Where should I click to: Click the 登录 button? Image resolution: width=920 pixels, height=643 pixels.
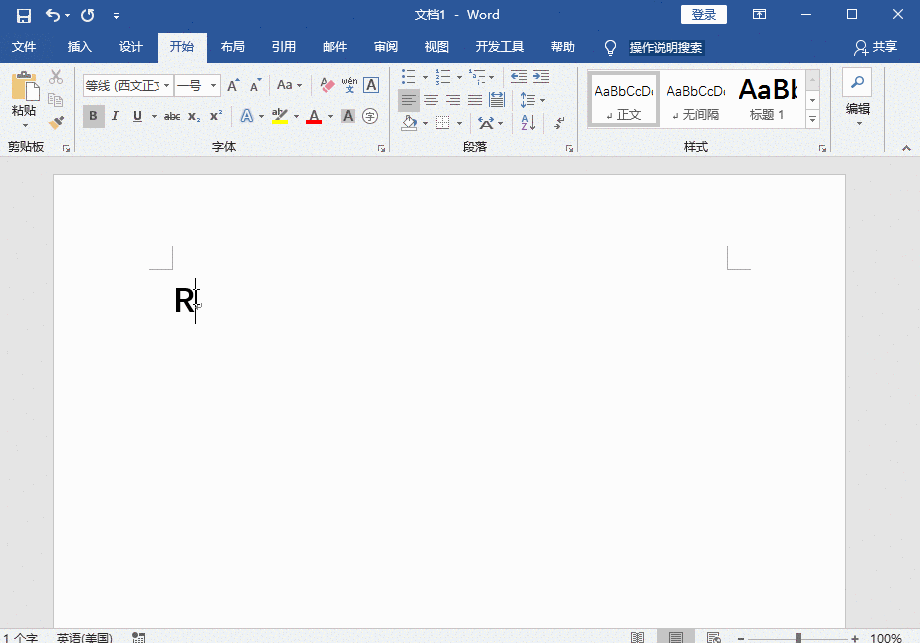tap(703, 14)
